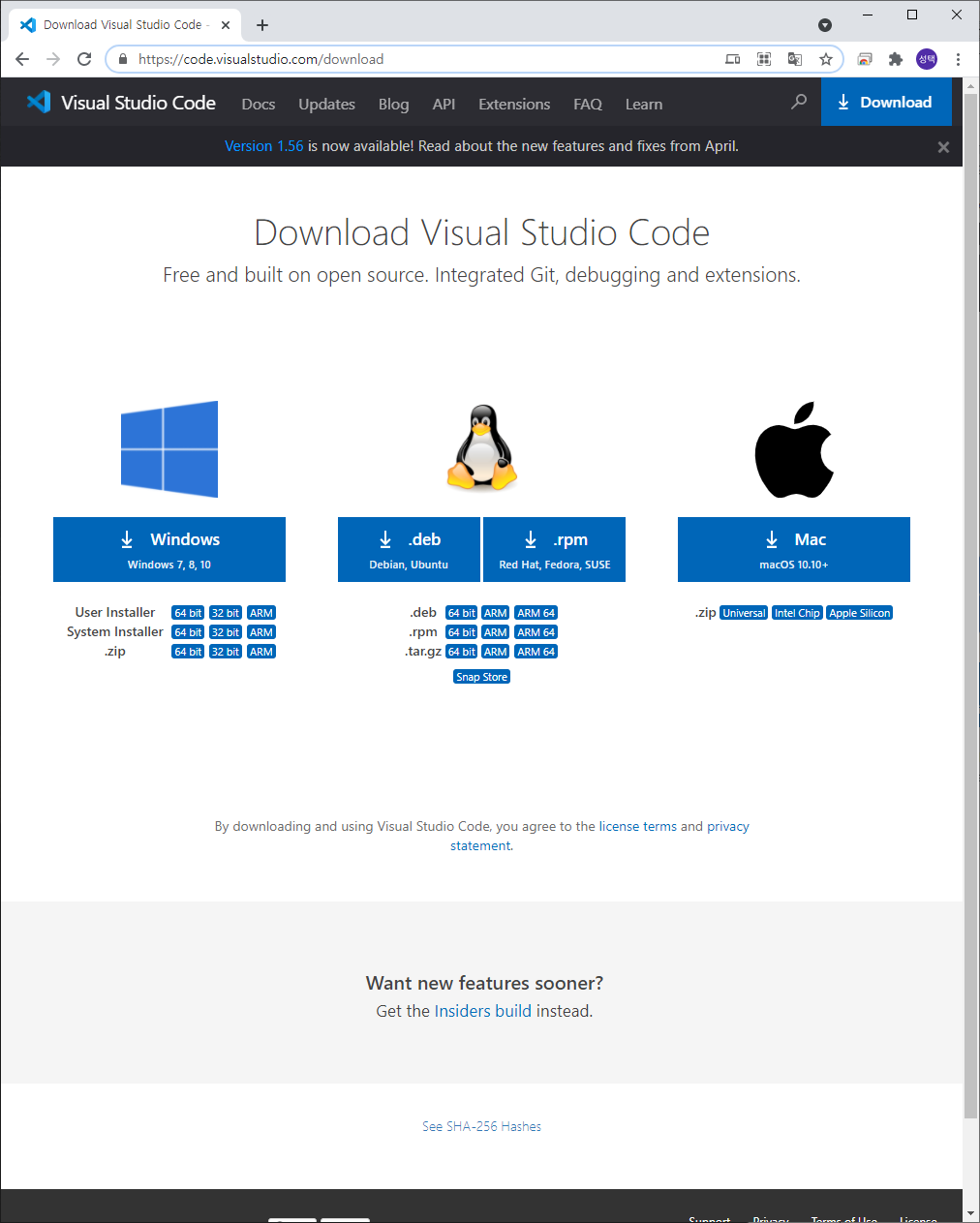Download Mac .zip Intel Chip build
The width and height of the screenshot is (980, 1223).
797,613
